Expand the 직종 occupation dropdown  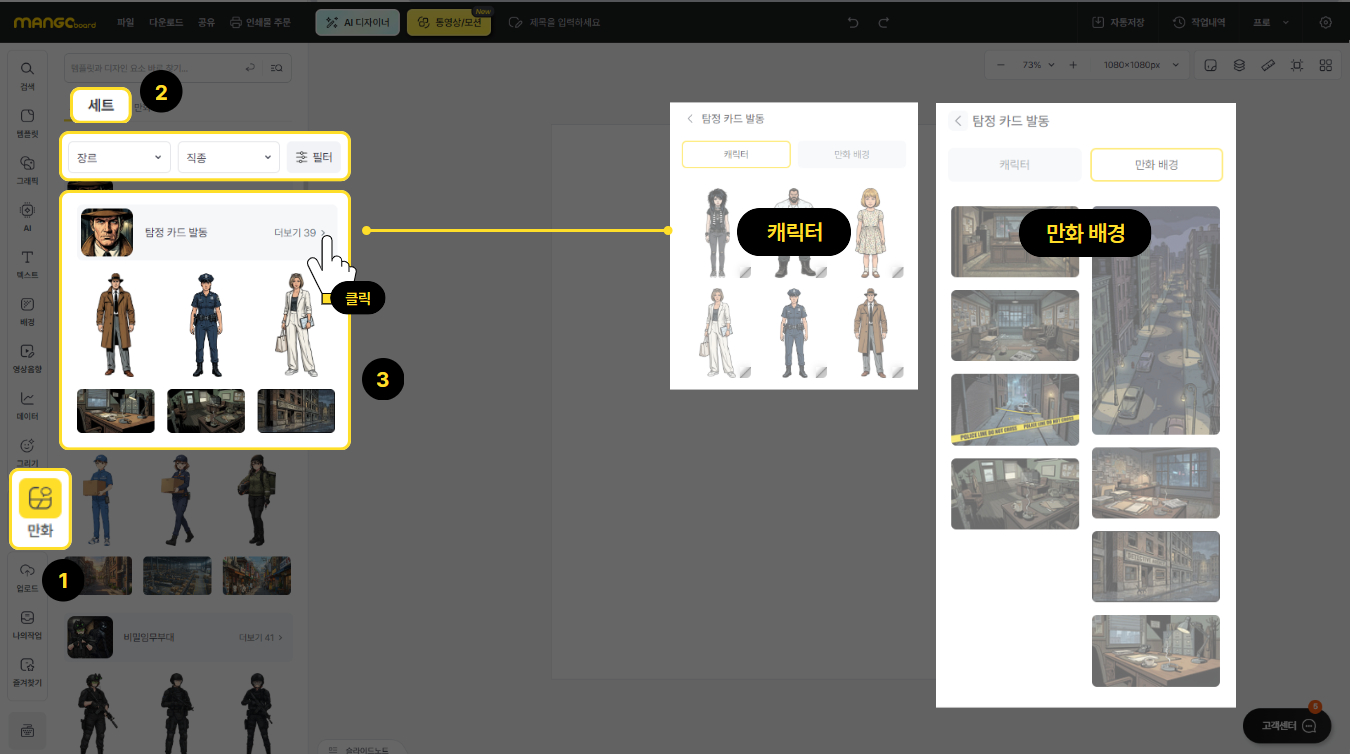(229, 157)
